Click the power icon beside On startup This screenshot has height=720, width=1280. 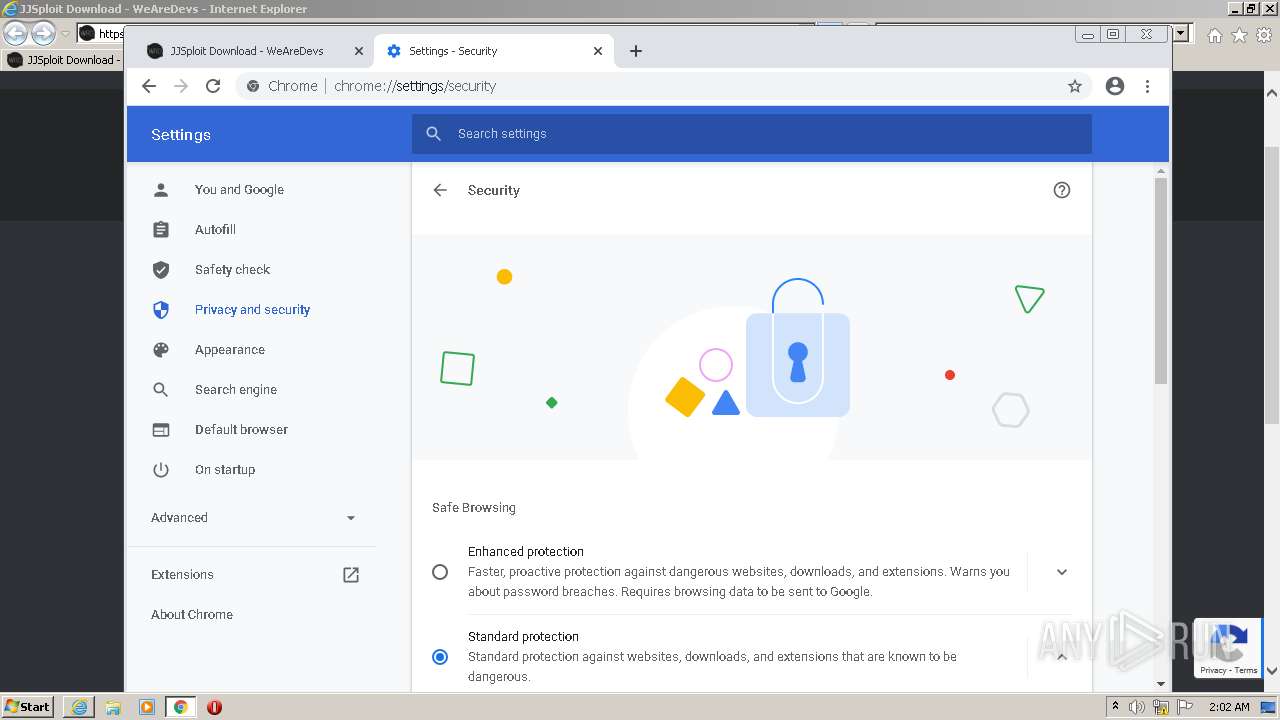pos(161,470)
